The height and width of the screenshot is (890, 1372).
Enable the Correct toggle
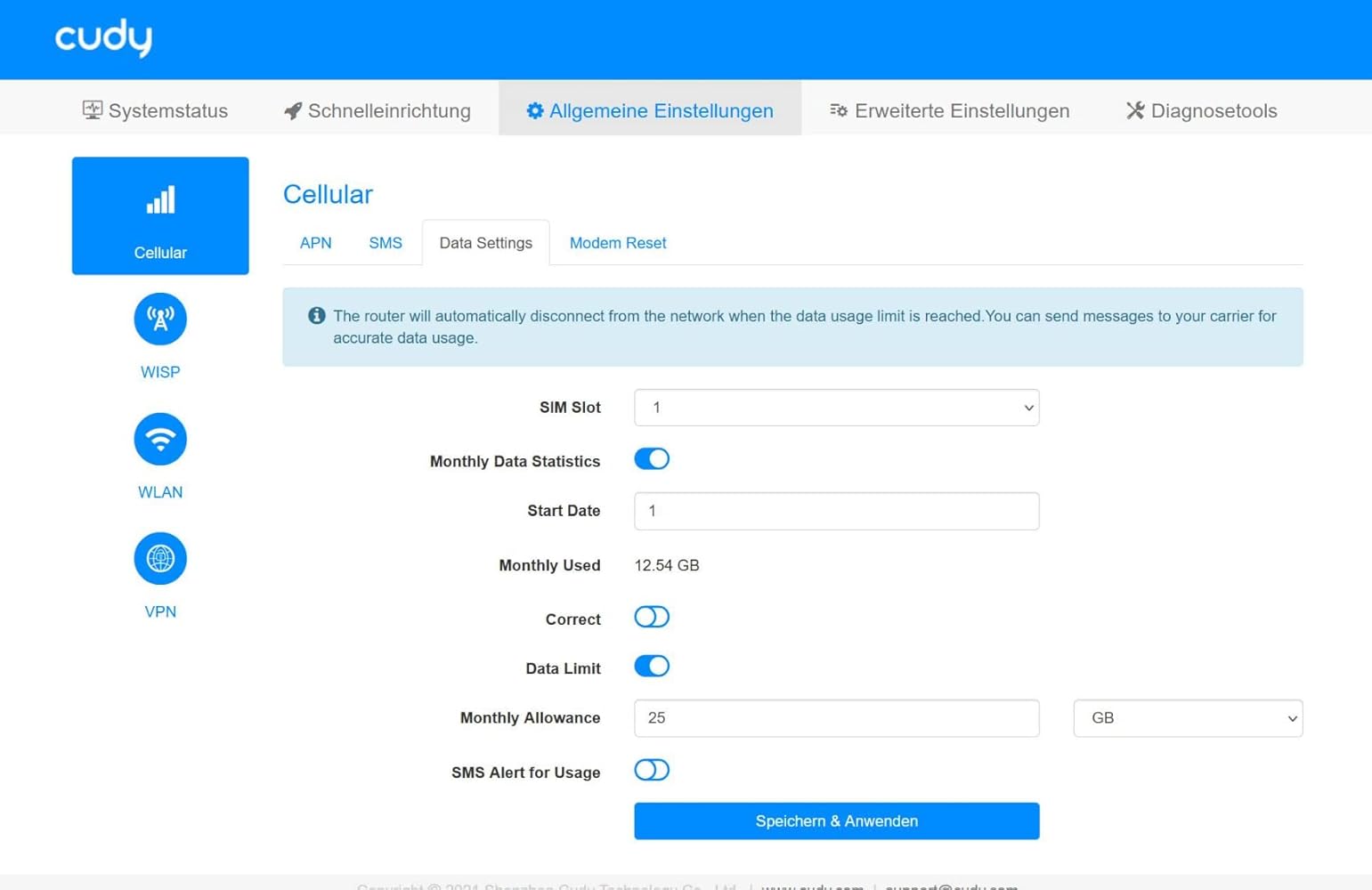(651, 618)
